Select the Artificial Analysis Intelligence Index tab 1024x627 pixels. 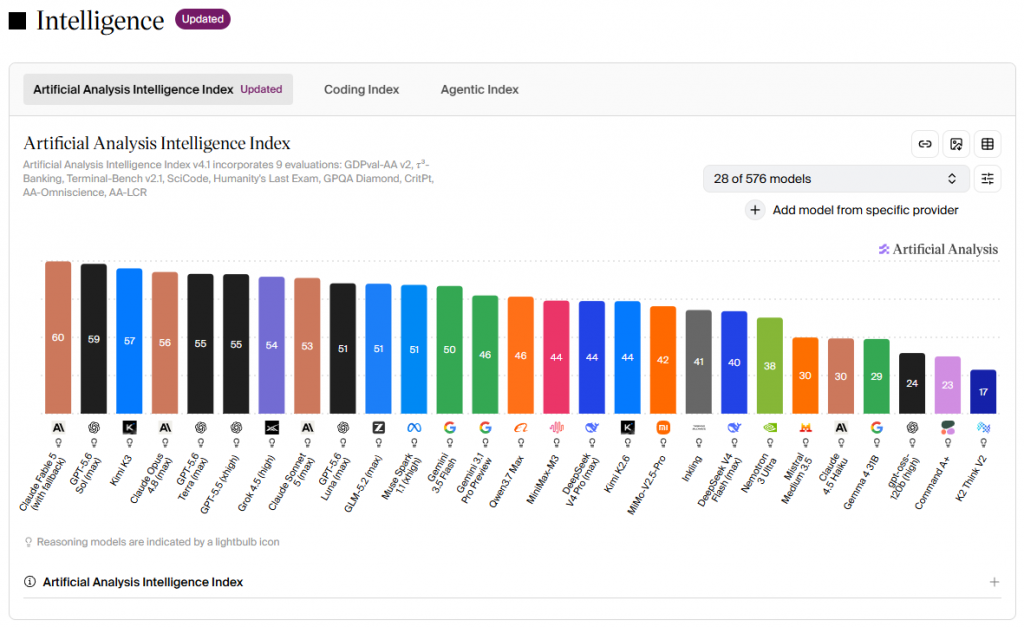click(158, 89)
